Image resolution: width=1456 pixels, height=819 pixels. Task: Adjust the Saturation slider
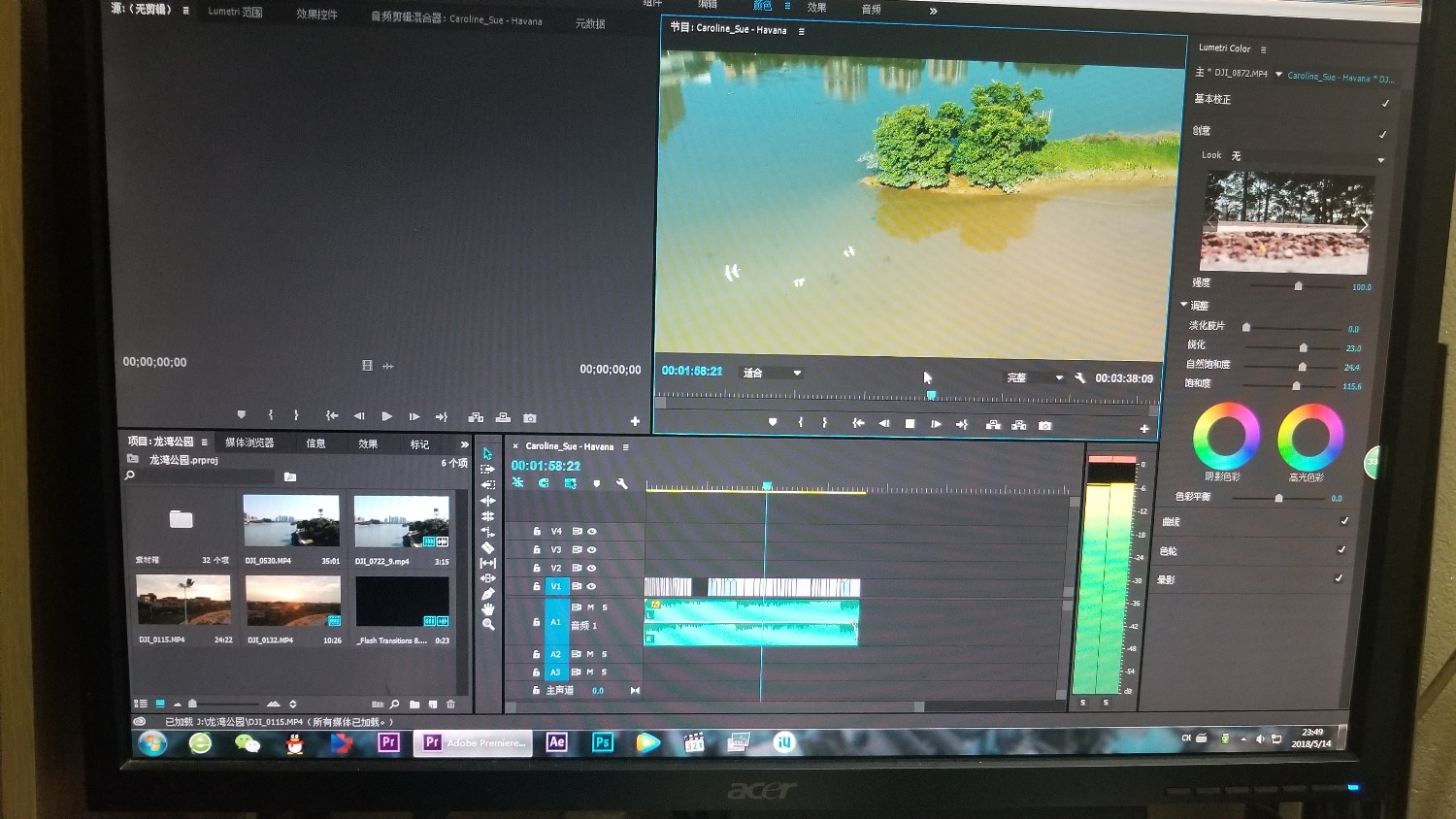[1296, 386]
